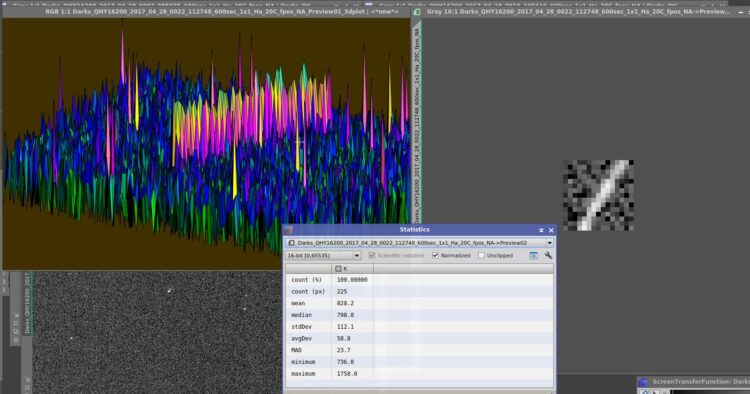Select the 'mean' row label

pos(298,303)
